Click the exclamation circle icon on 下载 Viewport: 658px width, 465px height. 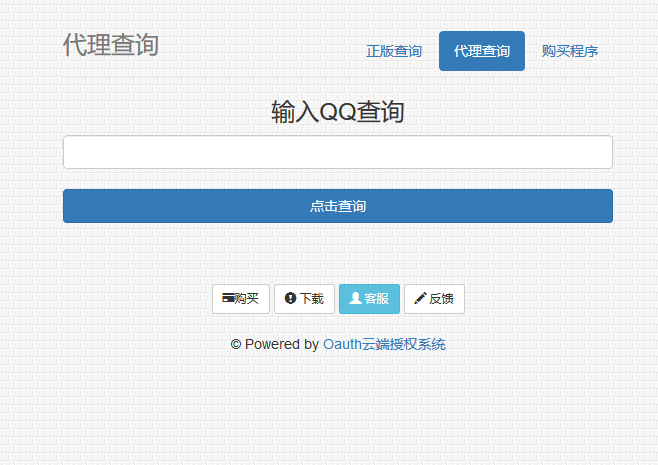coord(290,298)
